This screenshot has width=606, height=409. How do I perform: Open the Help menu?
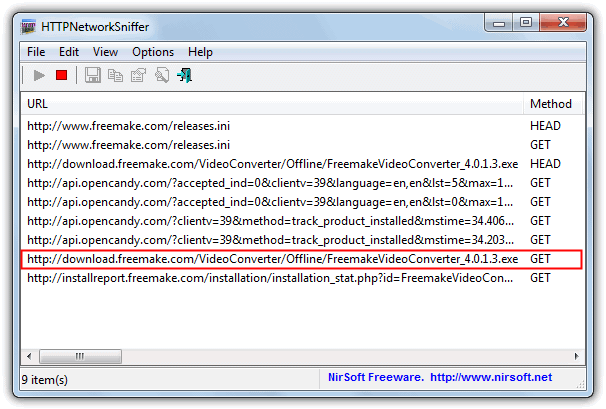pyautogui.click(x=200, y=52)
